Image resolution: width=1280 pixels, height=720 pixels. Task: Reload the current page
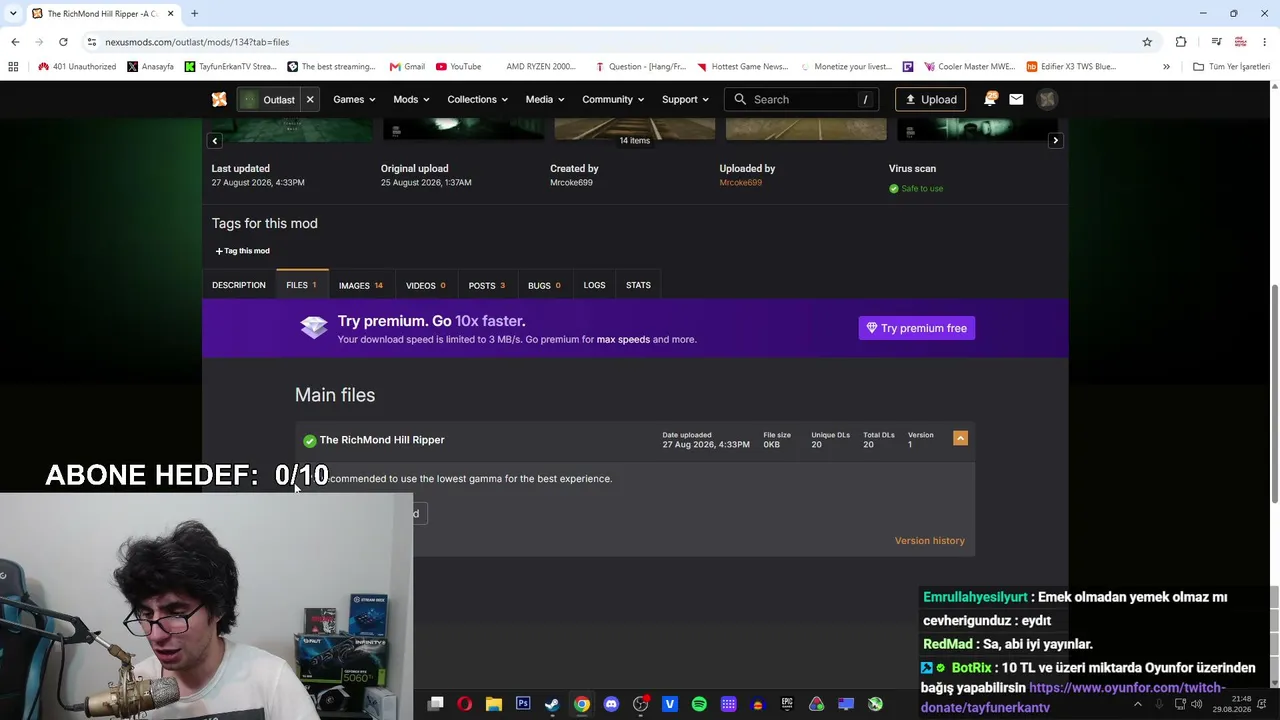pyautogui.click(x=63, y=42)
